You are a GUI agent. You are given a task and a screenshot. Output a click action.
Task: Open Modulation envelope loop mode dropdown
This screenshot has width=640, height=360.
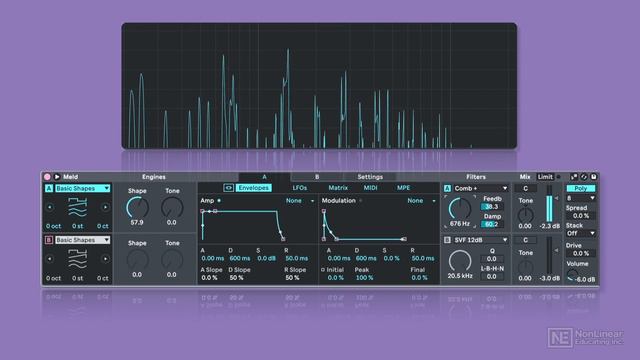click(422, 201)
